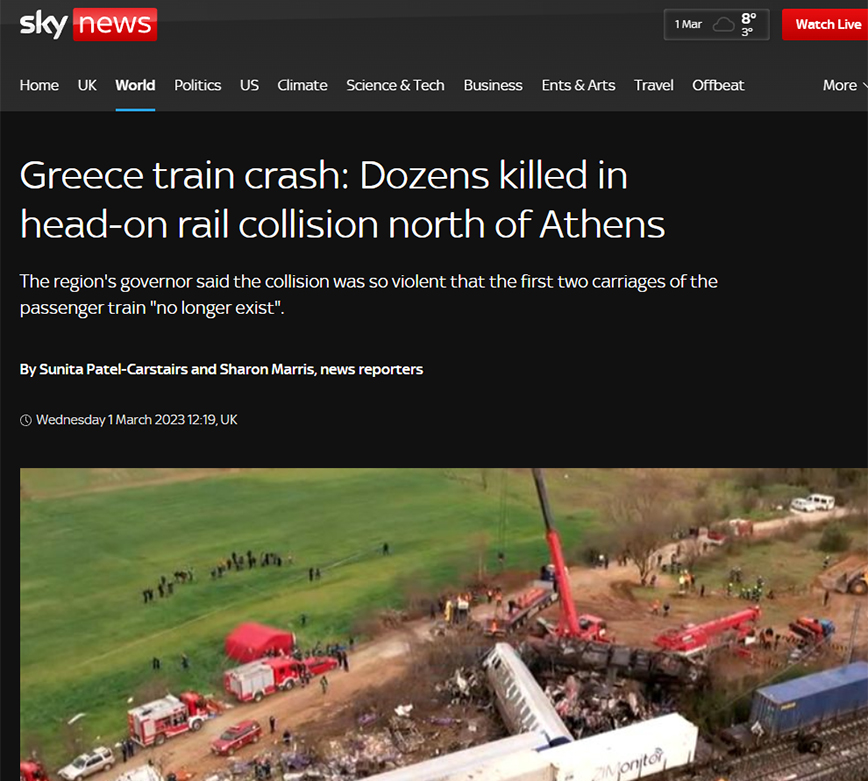The width and height of the screenshot is (868, 781).
Task: Click the clock icon beside the article date
Action: click(25, 420)
